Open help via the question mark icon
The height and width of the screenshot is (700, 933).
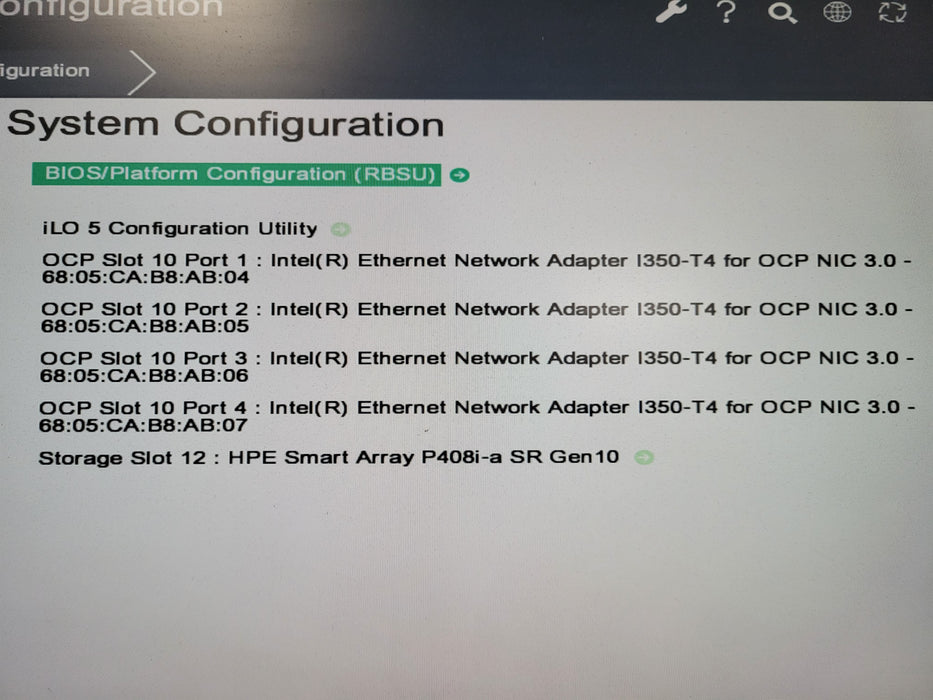pos(726,11)
